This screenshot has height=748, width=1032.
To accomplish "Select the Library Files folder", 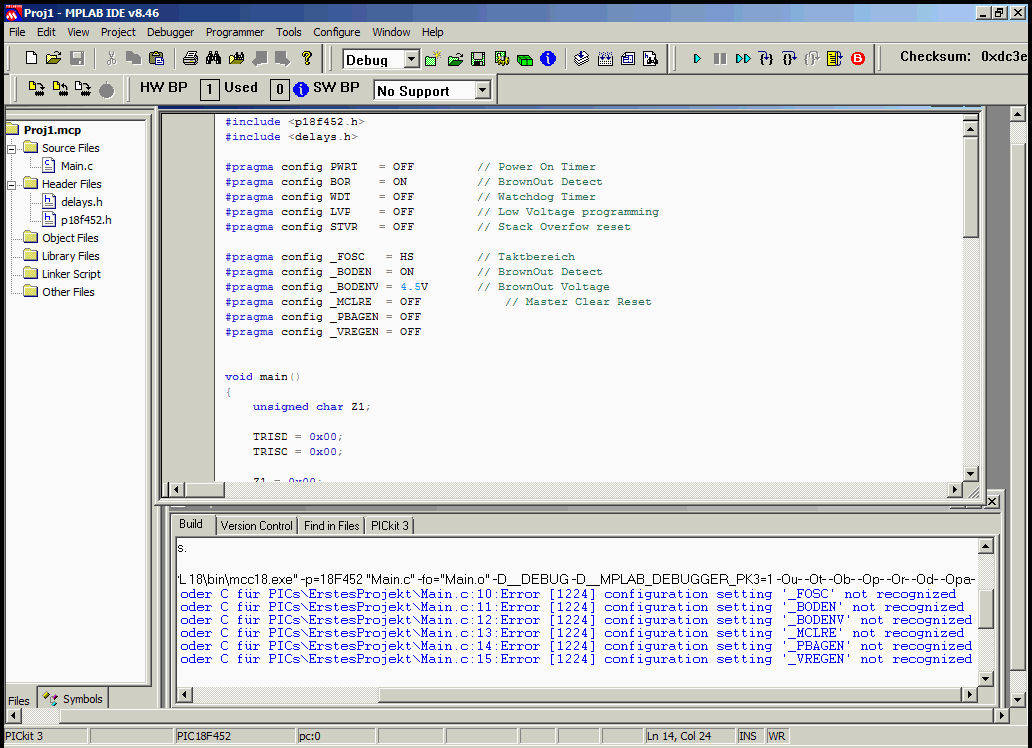I will (70, 255).
